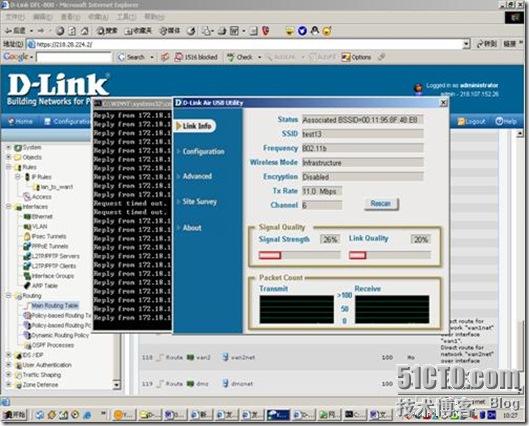Click the Link Quality bar

click(x=390, y=255)
